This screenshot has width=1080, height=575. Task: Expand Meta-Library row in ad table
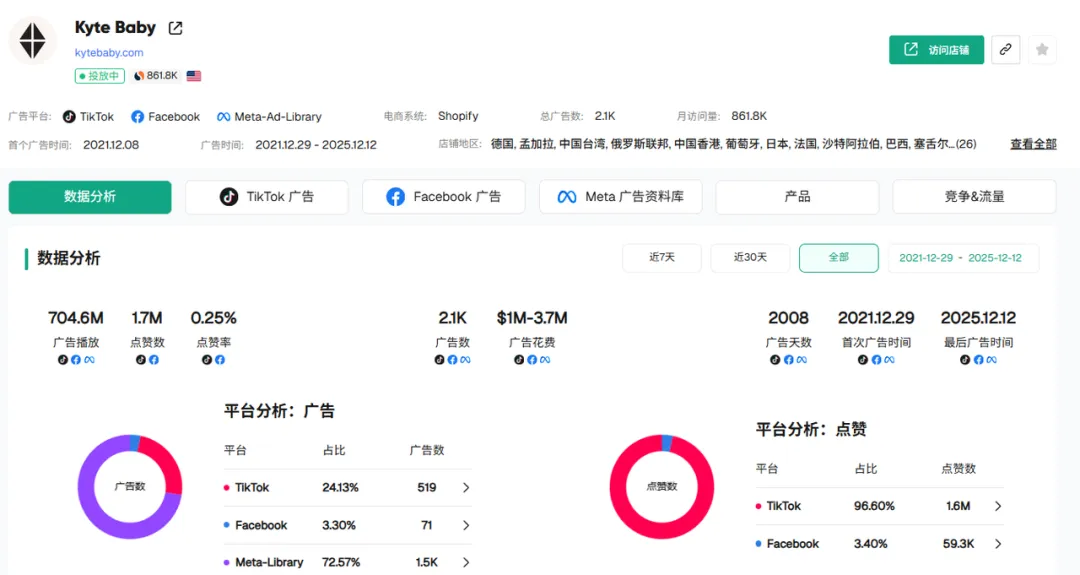coord(466,563)
